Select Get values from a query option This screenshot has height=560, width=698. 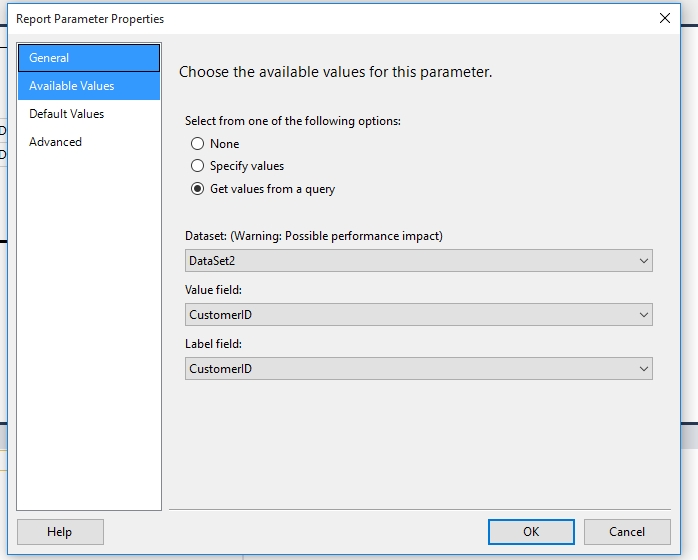pos(197,189)
